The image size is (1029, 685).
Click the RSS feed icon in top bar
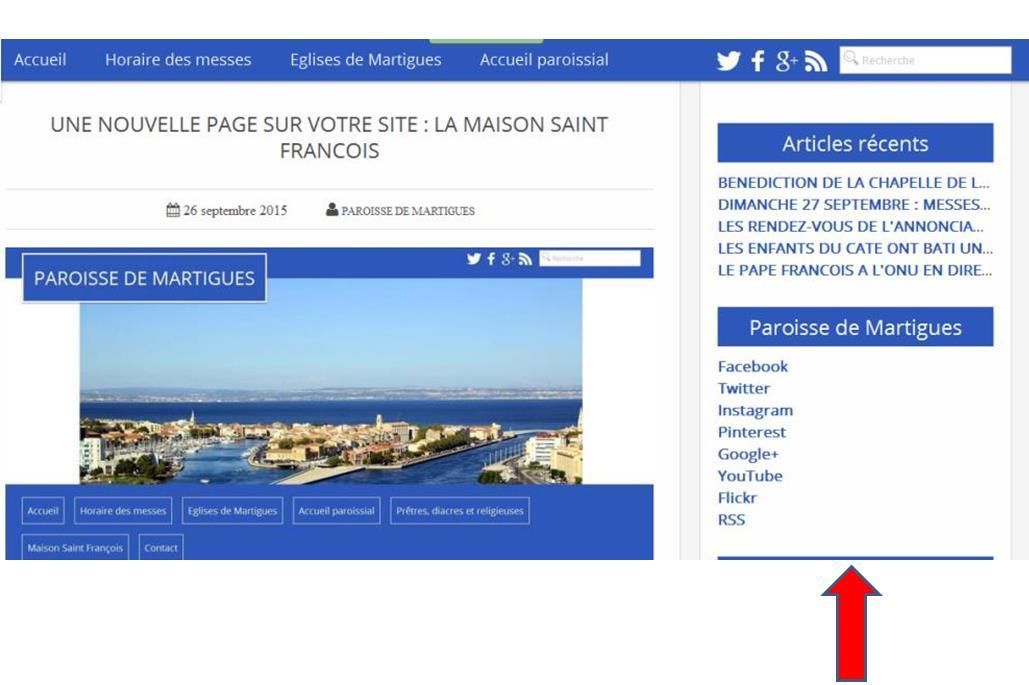816,61
